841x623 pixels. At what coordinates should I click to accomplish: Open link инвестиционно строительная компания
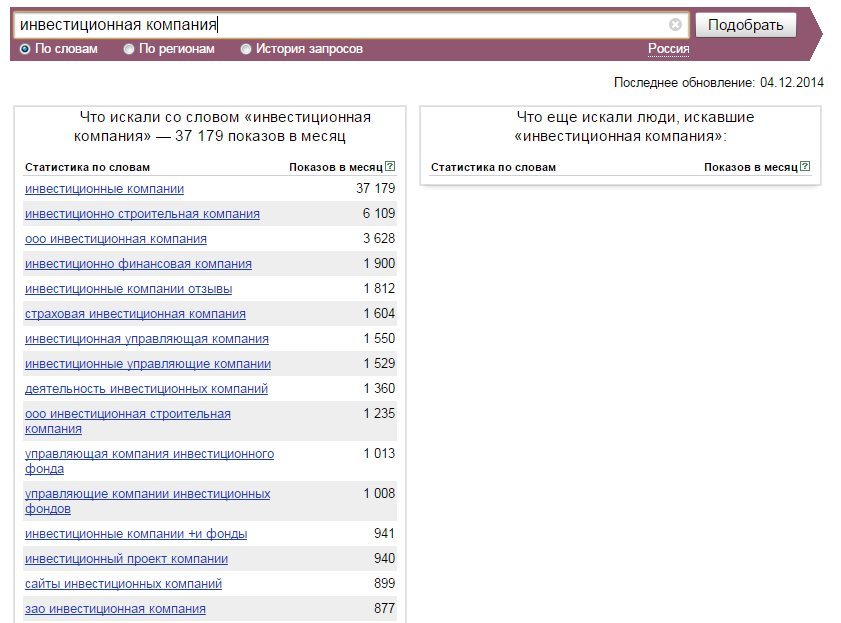[x=142, y=214]
